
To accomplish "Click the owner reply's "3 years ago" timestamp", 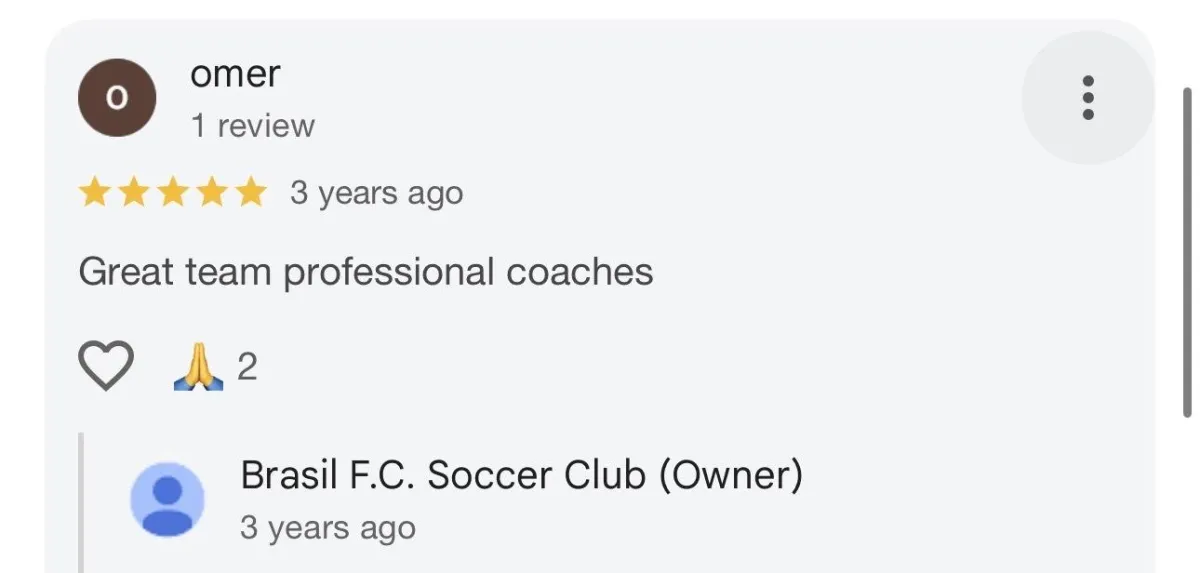I will coord(327,527).
